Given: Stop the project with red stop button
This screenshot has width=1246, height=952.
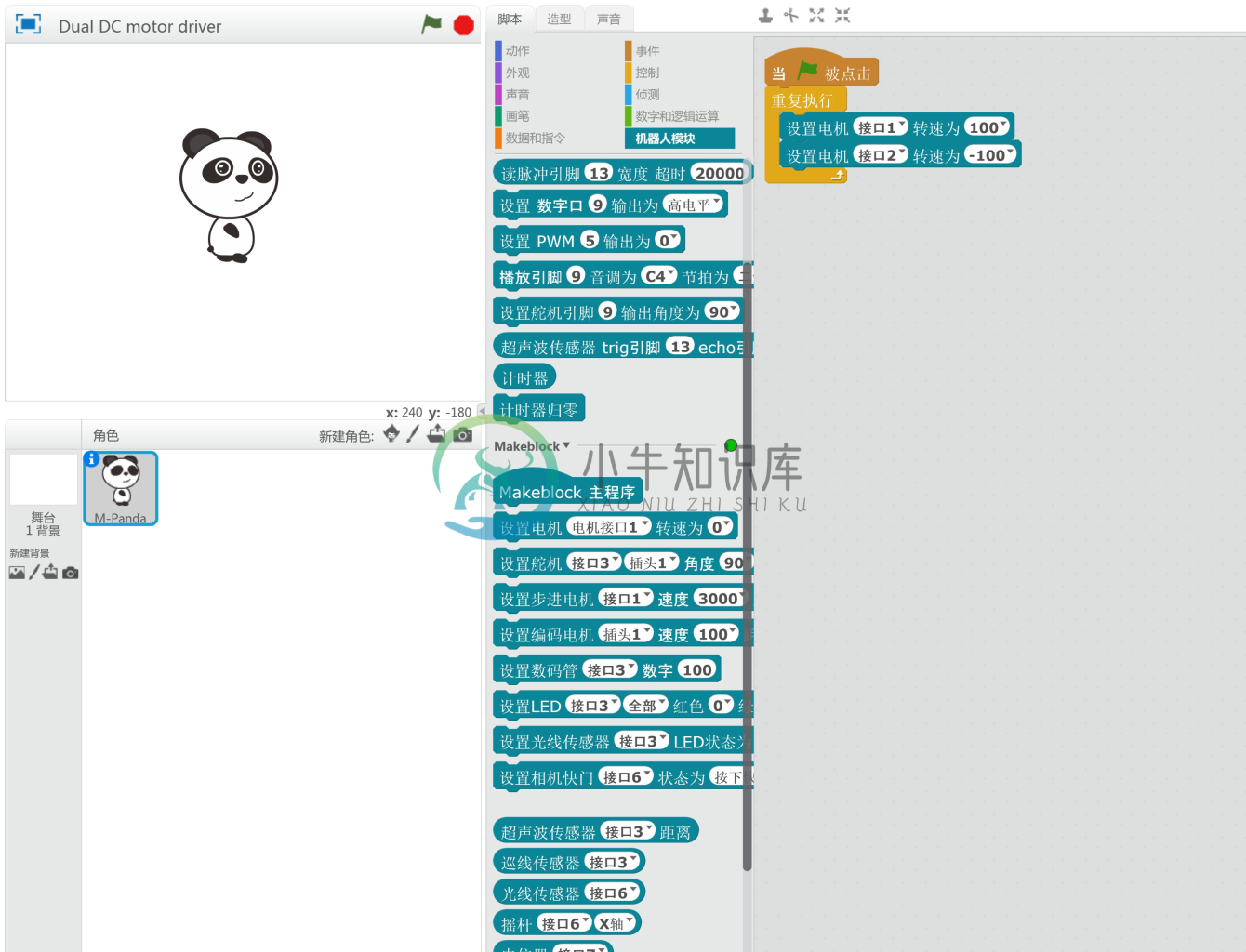Looking at the screenshot, I should (464, 25).
